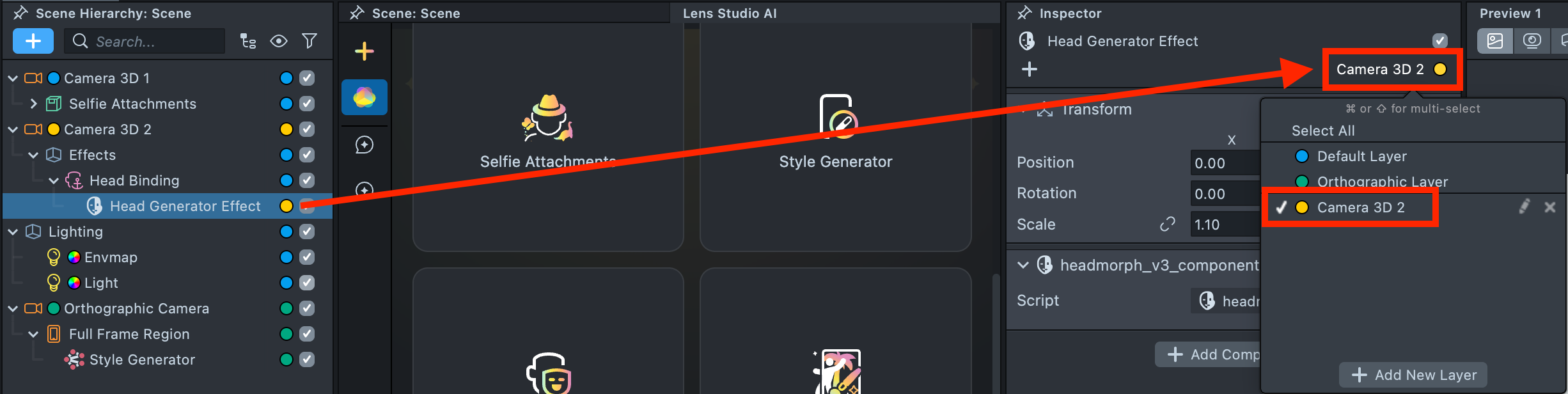Click the Add New Layer button
Image resolution: width=1568 pixels, height=394 pixels.
coord(1413,375)
